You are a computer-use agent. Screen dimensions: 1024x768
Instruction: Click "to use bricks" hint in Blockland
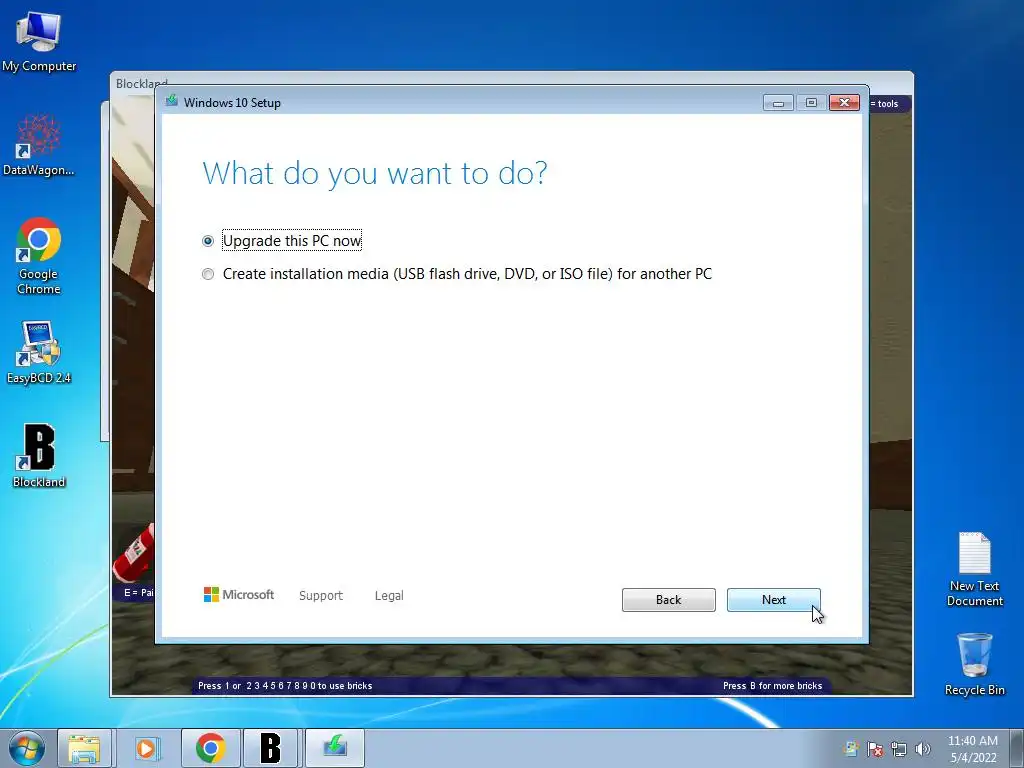(345, 686)
